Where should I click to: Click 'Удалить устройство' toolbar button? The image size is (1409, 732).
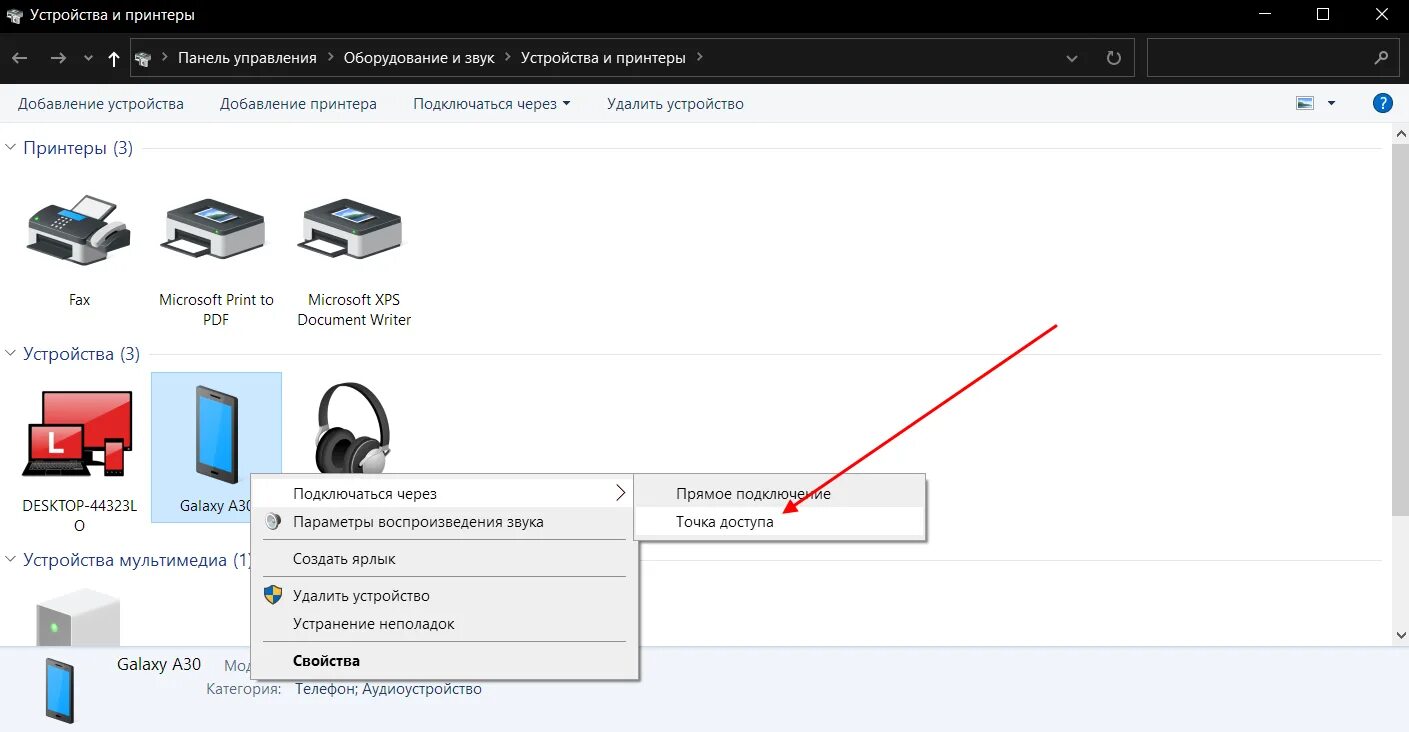coord(675,104)
